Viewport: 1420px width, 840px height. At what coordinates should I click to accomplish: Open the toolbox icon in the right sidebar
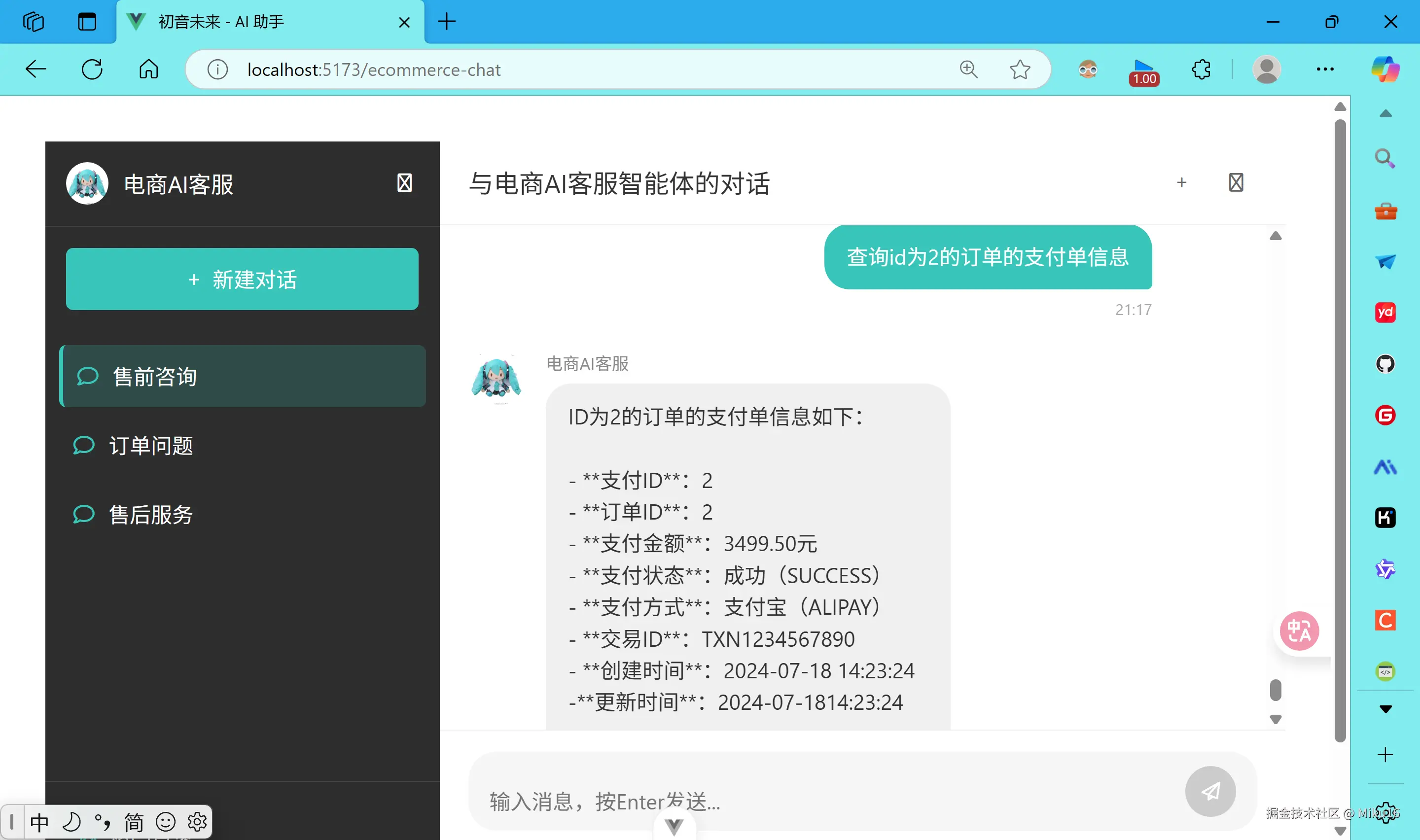click(1385, 210)
